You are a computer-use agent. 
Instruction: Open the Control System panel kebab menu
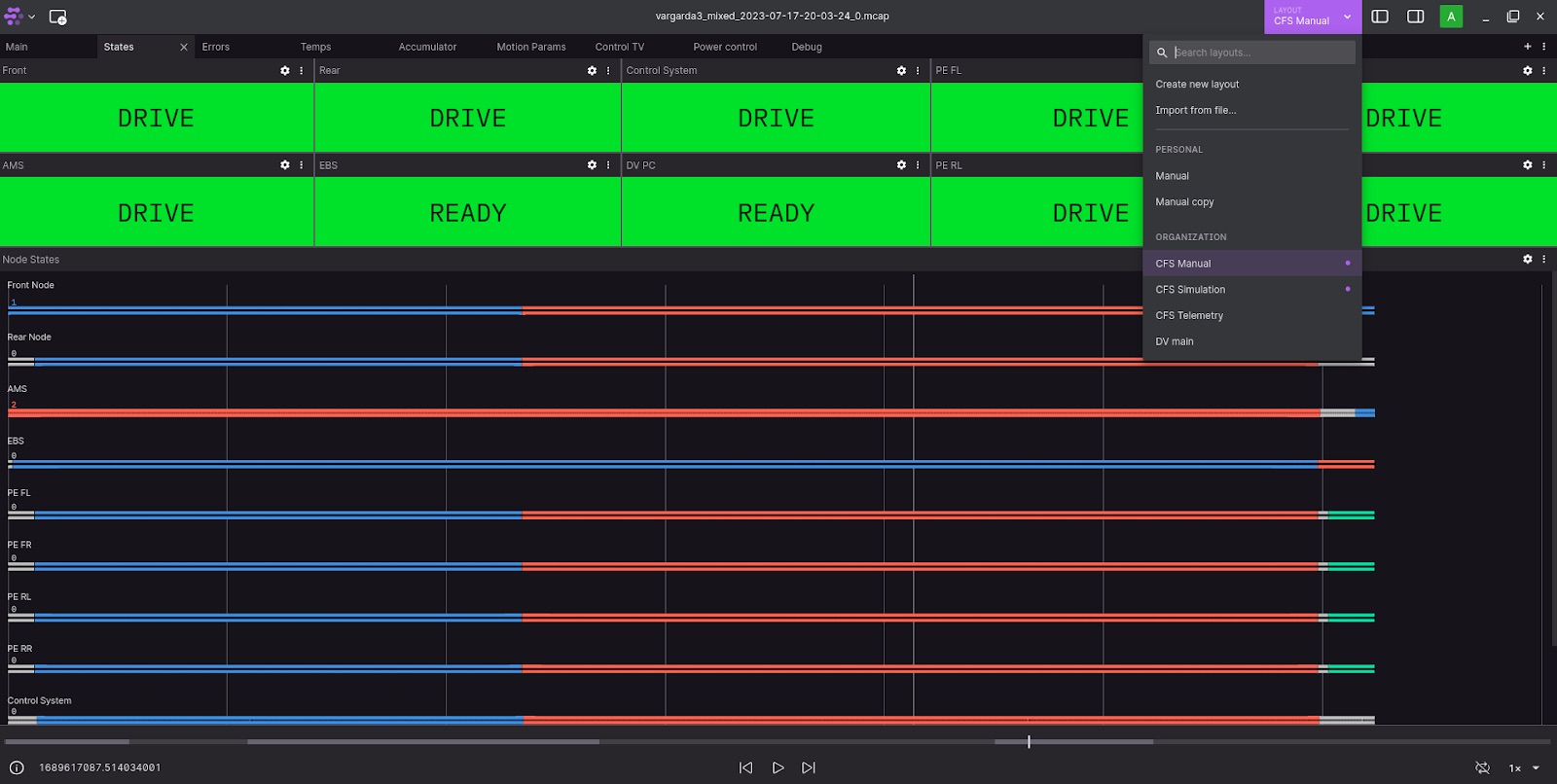918,71
